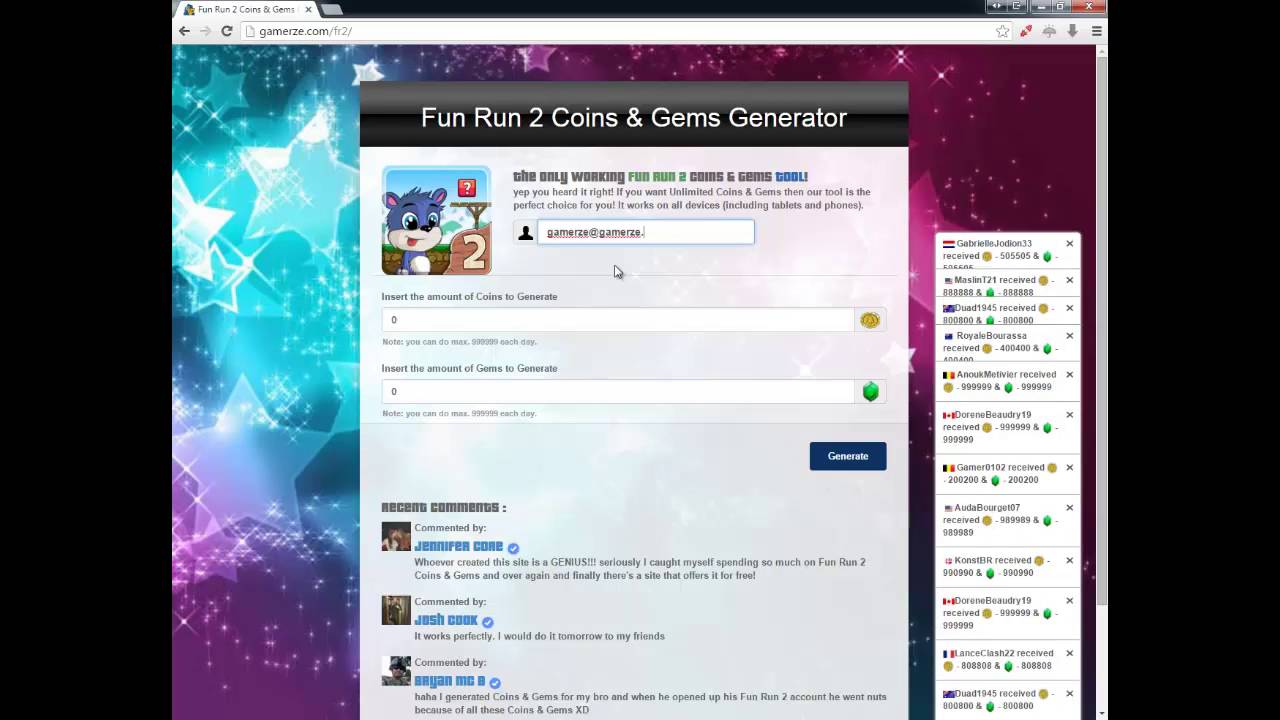Click Bryan Mc B's avatar picture
Image resolution: width=1280 pixels, height=720 pixels.
396,671
